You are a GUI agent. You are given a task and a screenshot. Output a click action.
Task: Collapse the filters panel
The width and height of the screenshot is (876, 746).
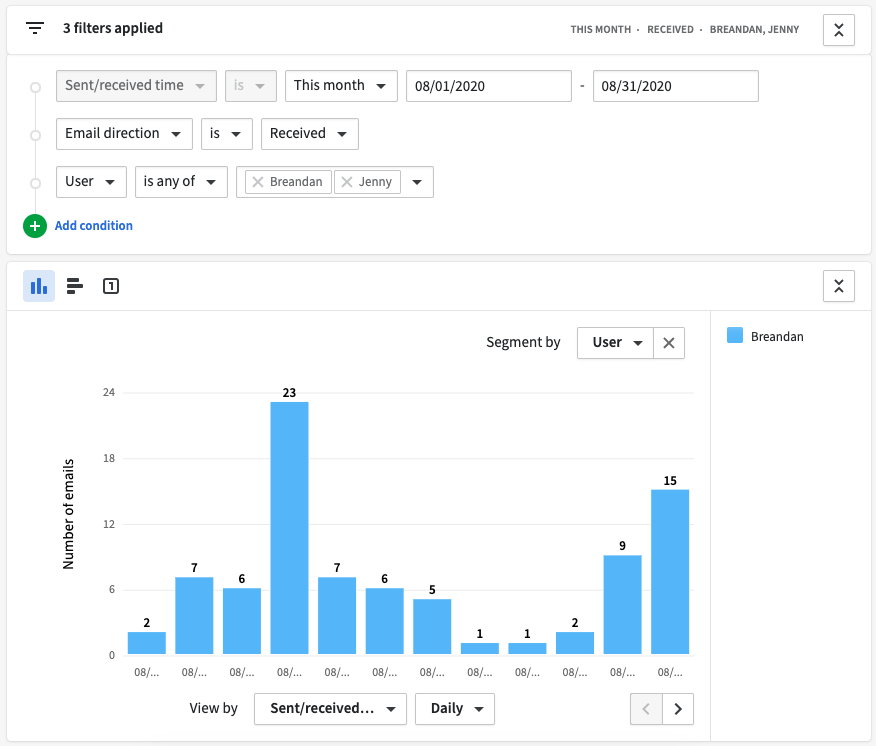[x=839, y=30]
